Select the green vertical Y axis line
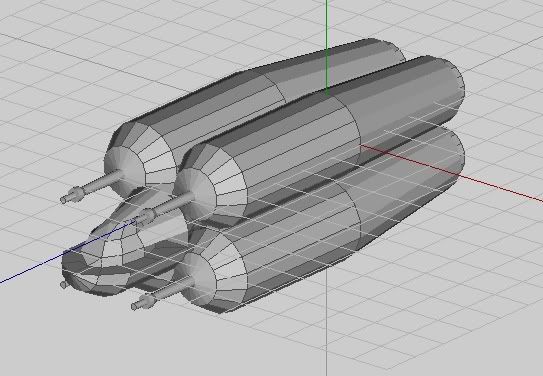 point(327,47)
